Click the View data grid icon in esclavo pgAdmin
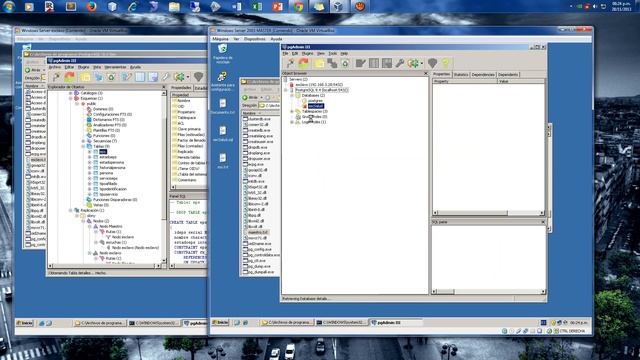This screenshot has width=640, height=360. click(x=140, y=77)
